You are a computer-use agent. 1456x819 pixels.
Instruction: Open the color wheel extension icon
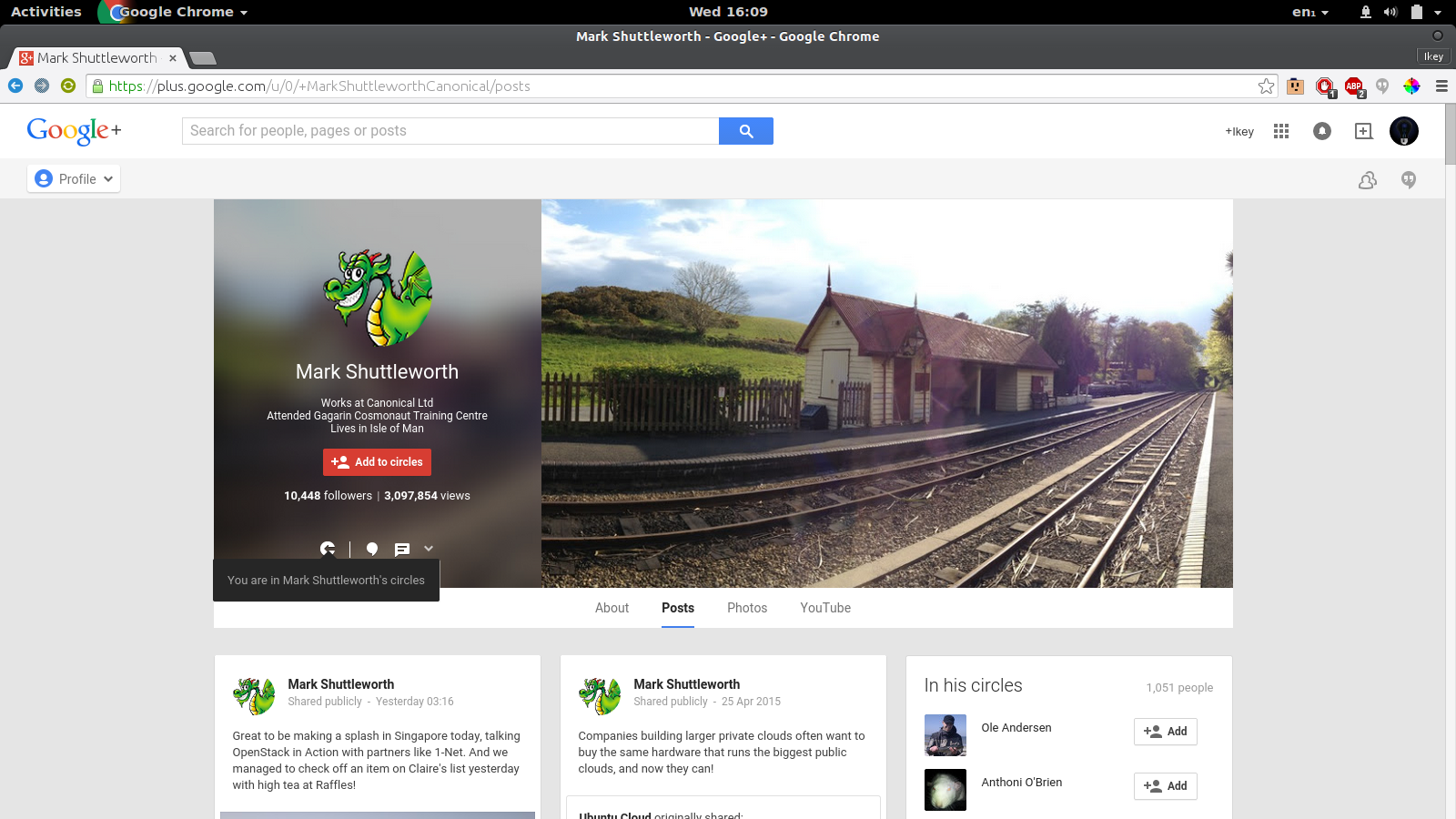tap(1411, 86)
